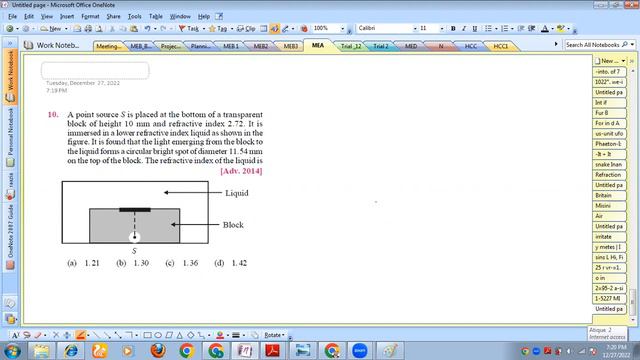Viewport: 640px width, 360px height.
Task: Click the text highlight color icon
Action: pyautogui.click(x=561, y=28)
